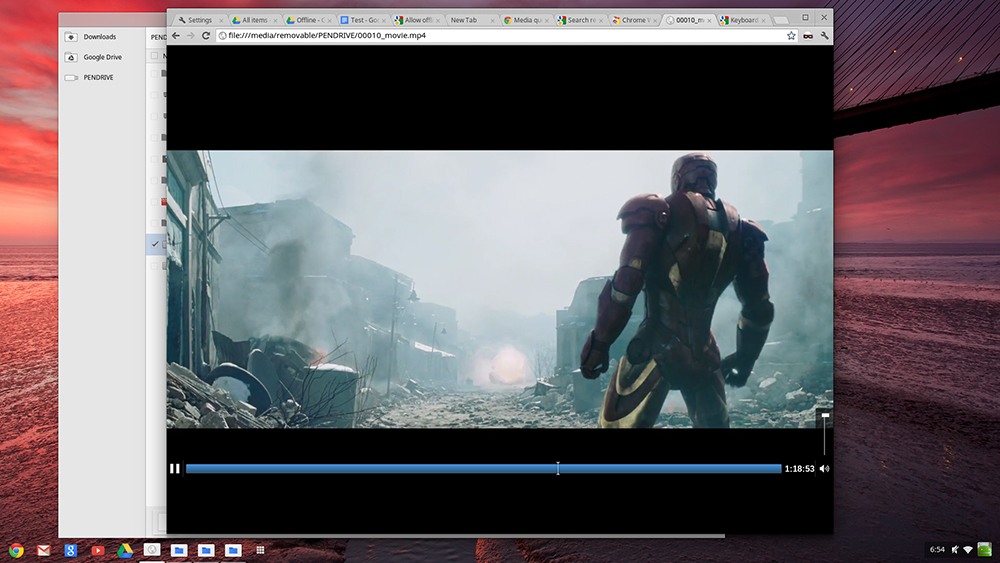Close the New Tab tab
Screen dimensions: 1000x563
click(x=492, y=20)
